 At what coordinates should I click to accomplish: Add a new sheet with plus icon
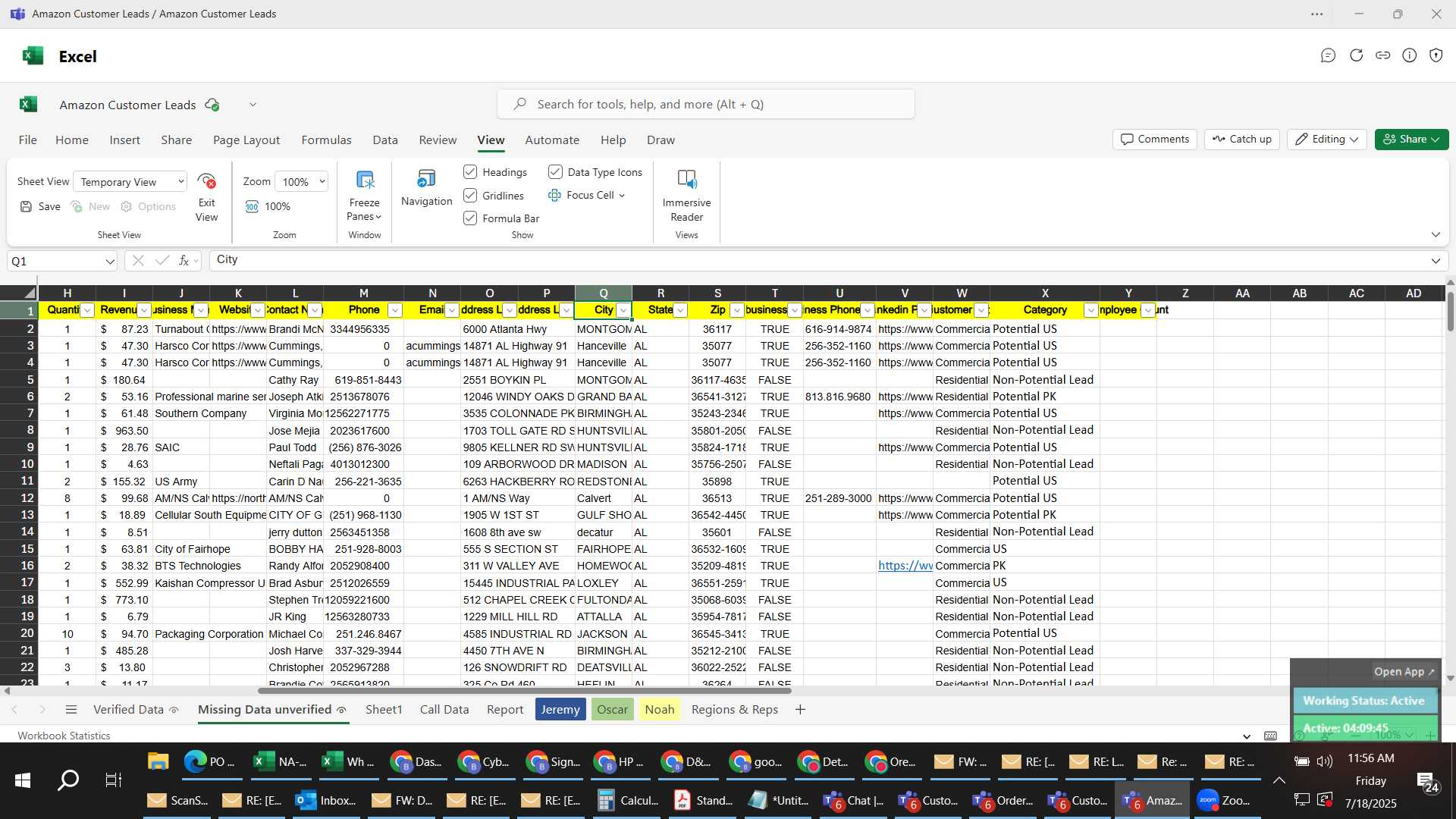[x=800, y=710]
